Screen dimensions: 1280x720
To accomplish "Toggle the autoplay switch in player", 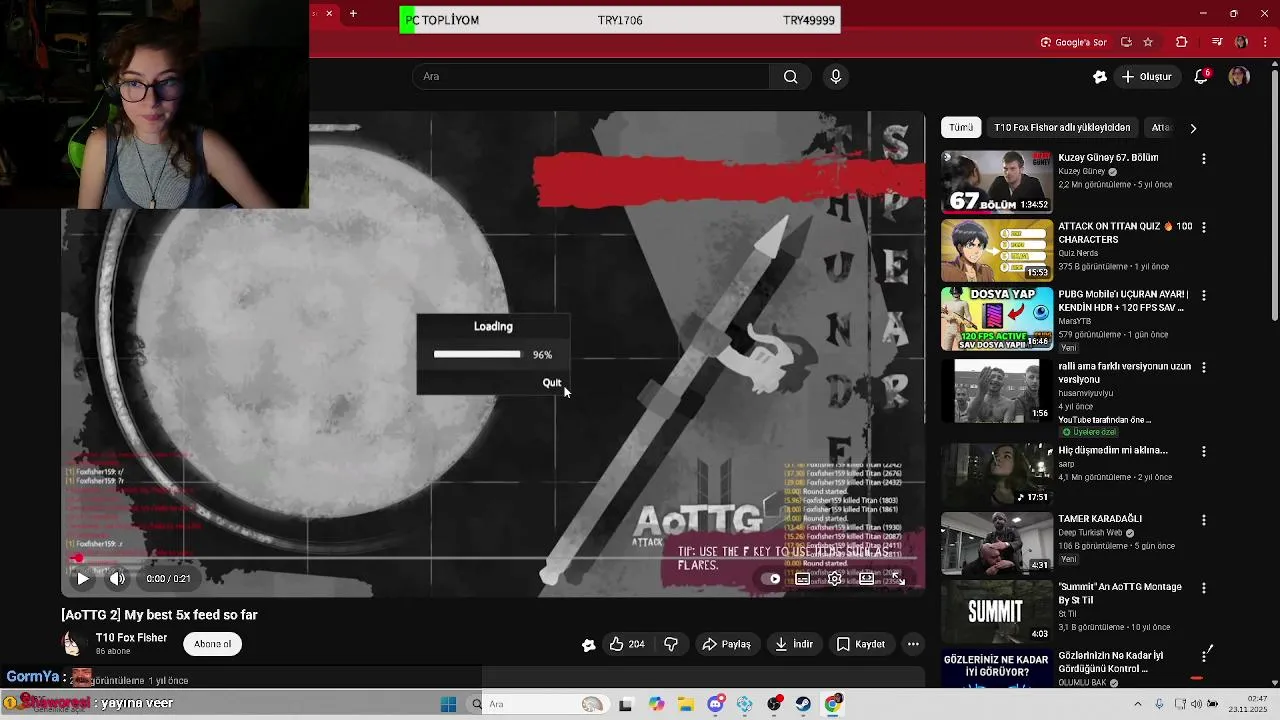I will (771, 578).
